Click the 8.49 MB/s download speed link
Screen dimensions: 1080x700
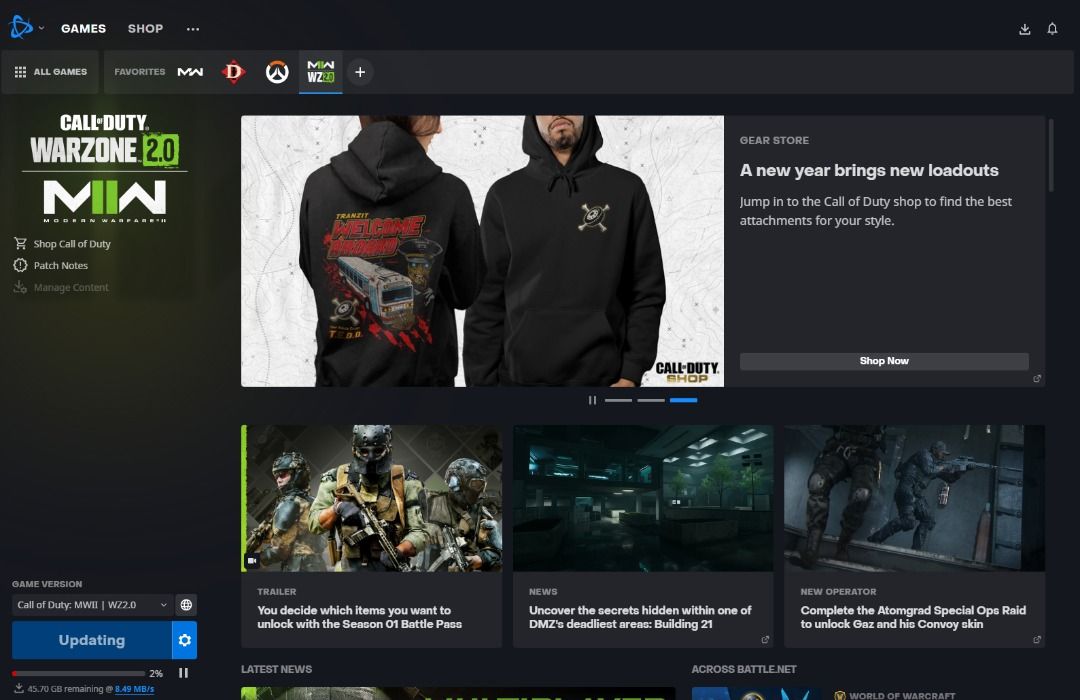click(134, 689)
